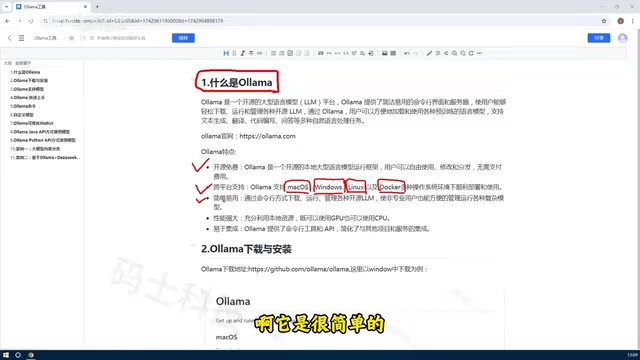Go back using the note's left chevron
Image resolution: width=640 pixels, height=360 pixels.
tap(9, 38)
